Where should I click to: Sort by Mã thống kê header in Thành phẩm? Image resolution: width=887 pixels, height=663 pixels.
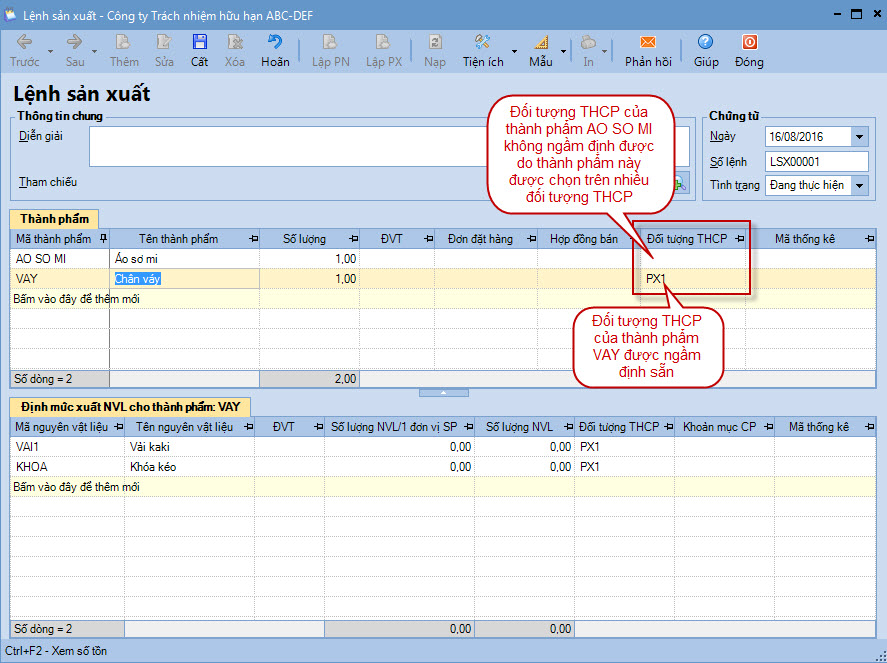click(x=804, y=239)
